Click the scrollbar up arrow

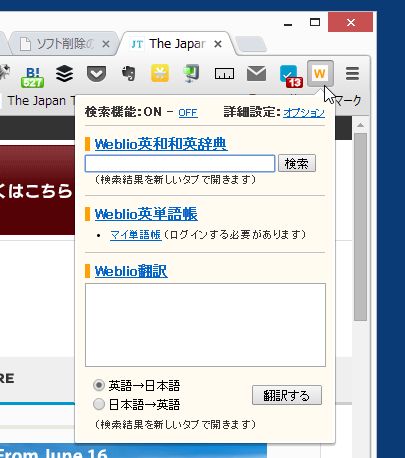coord(360,125)
